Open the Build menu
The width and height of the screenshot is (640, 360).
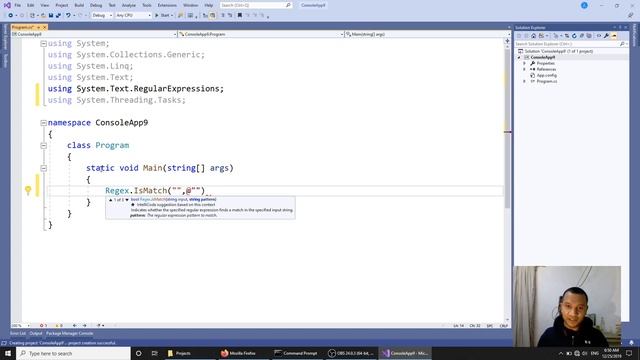[x=79, y=5]
